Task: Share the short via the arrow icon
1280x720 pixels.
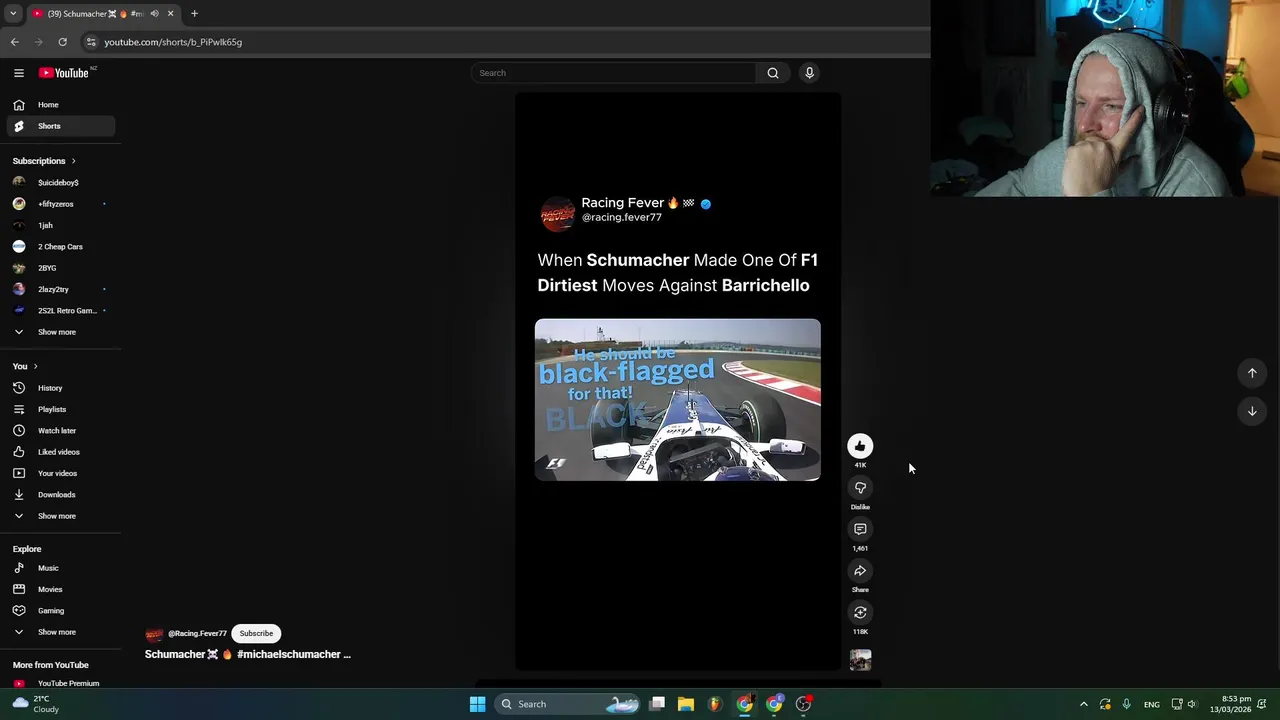Action: pyautogui.click(x=860, y=571)
